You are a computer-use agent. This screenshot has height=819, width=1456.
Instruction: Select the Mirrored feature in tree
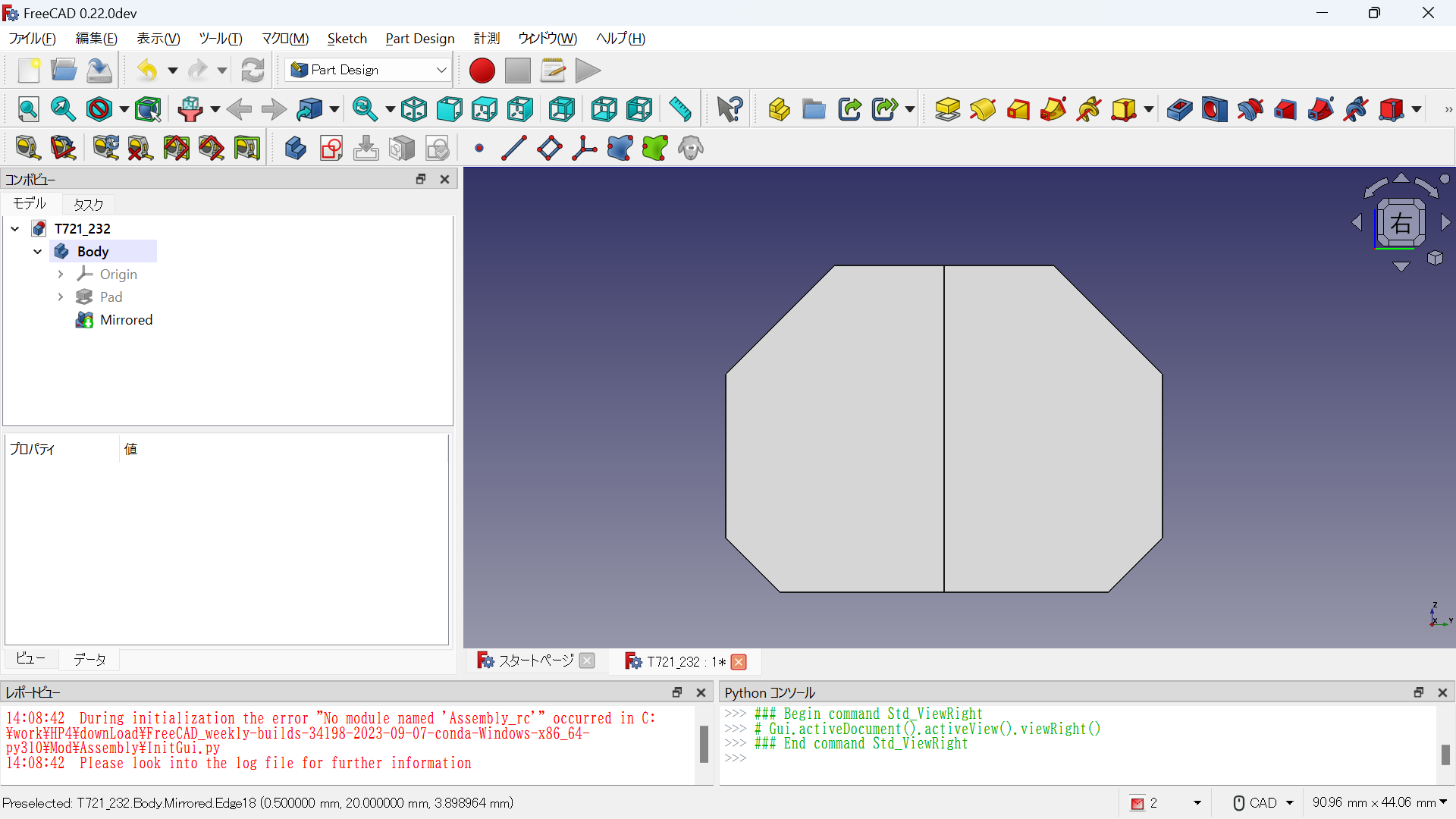pyautogui.click(x=126, y=320)
